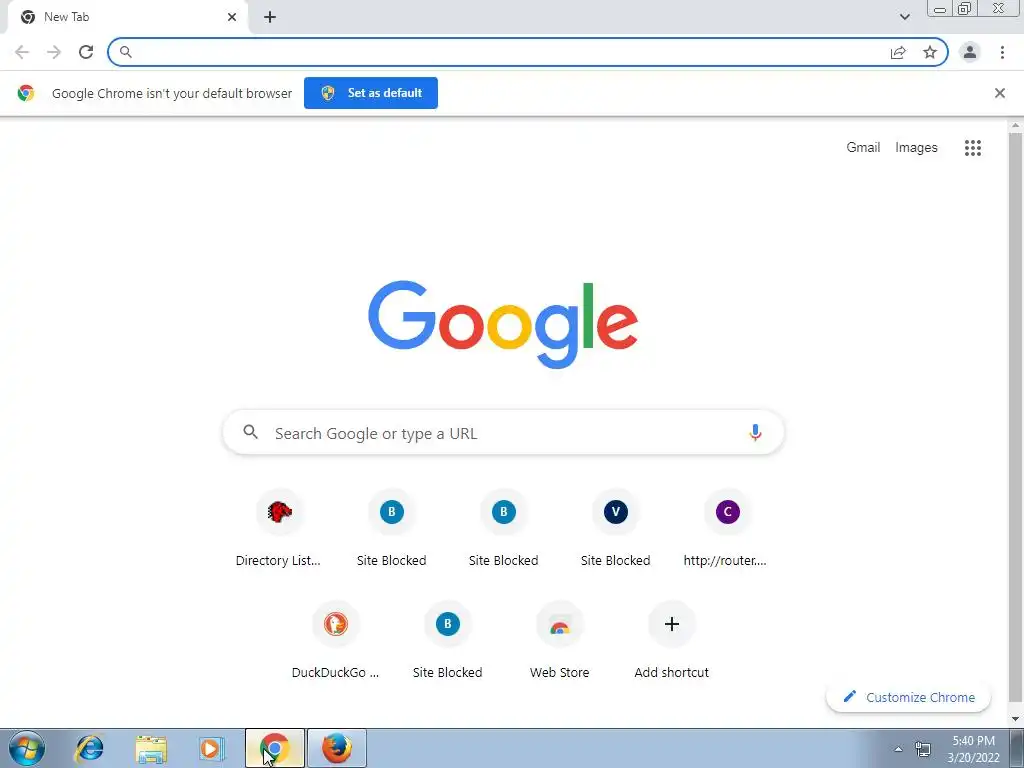Open the Directory List shortcut

(279, 528)
